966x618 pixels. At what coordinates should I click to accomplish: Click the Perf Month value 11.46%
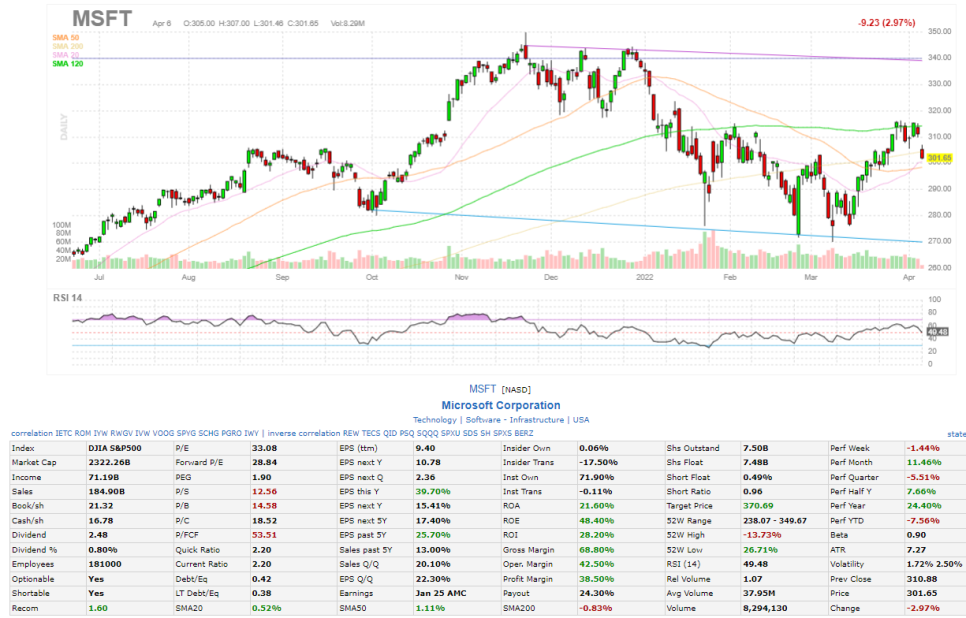click(923, 462)
